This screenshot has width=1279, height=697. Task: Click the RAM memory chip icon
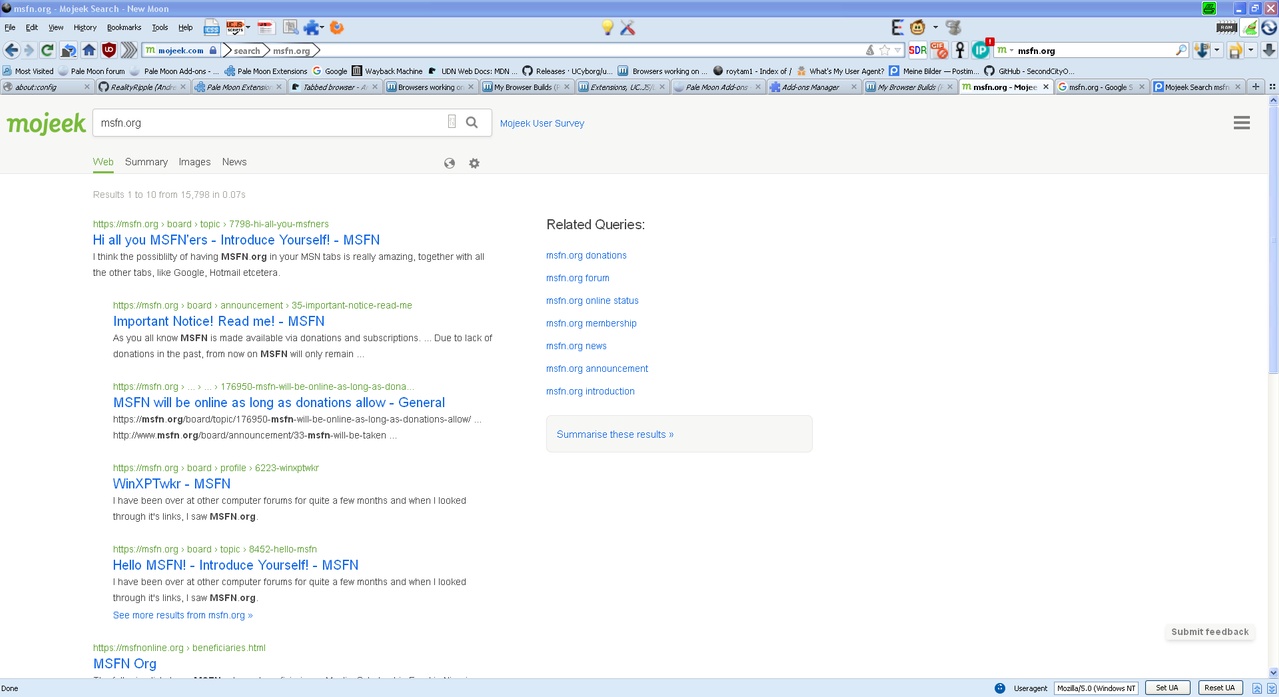coord(1226,28)
